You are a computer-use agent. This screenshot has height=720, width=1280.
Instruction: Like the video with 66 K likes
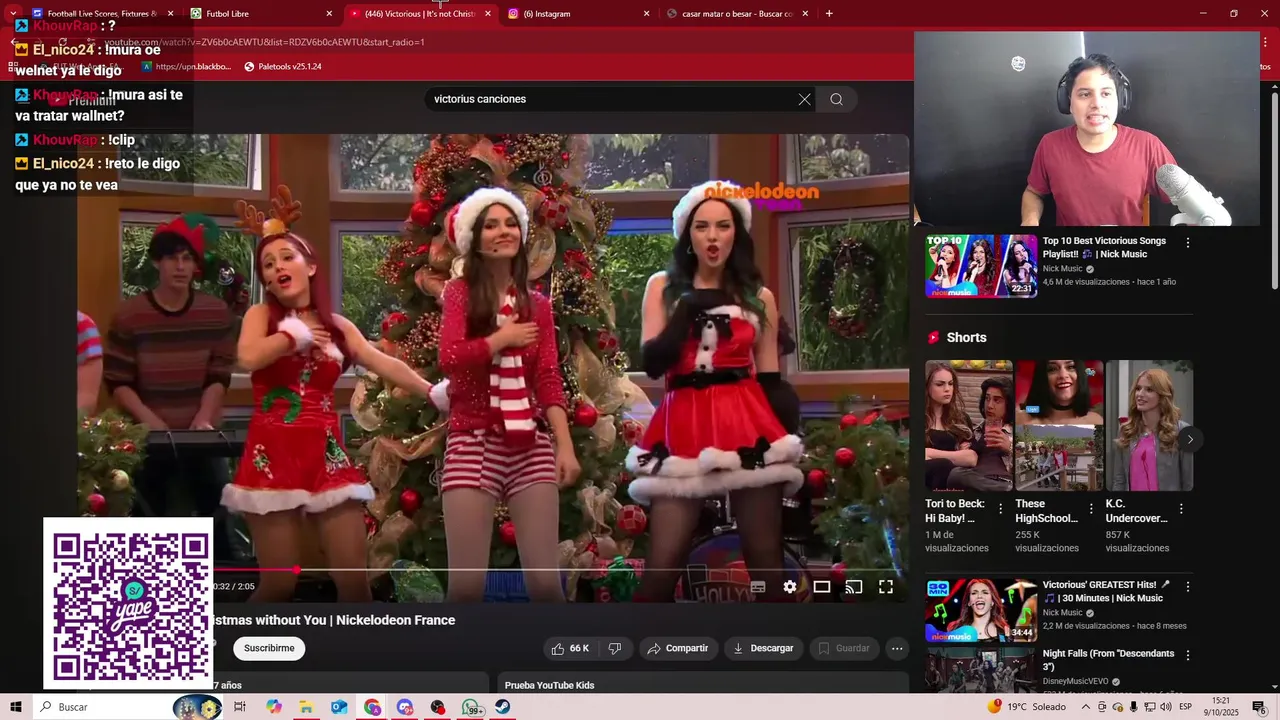[570, 648]
